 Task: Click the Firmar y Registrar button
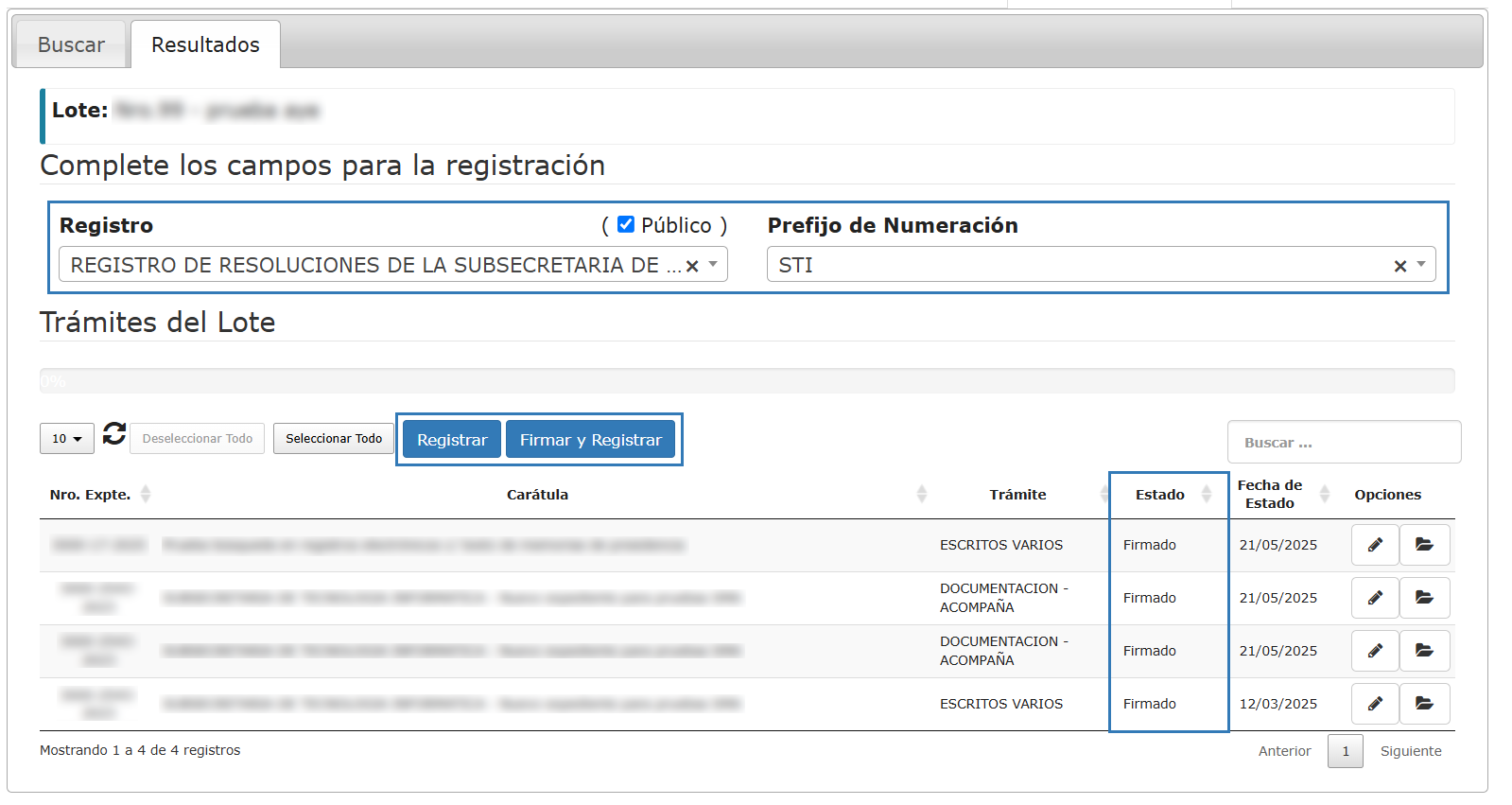(590, 440)
